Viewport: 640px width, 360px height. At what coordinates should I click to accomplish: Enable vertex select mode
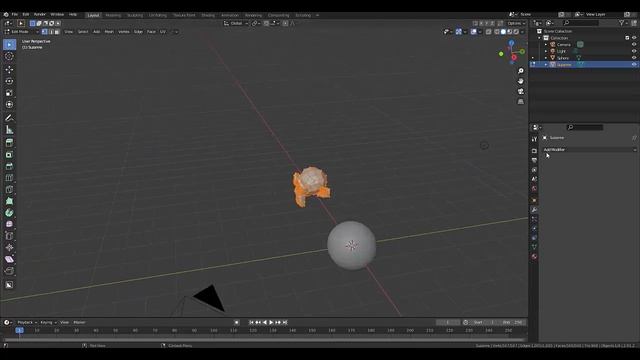pyautogui.click(x=44, y=31)
